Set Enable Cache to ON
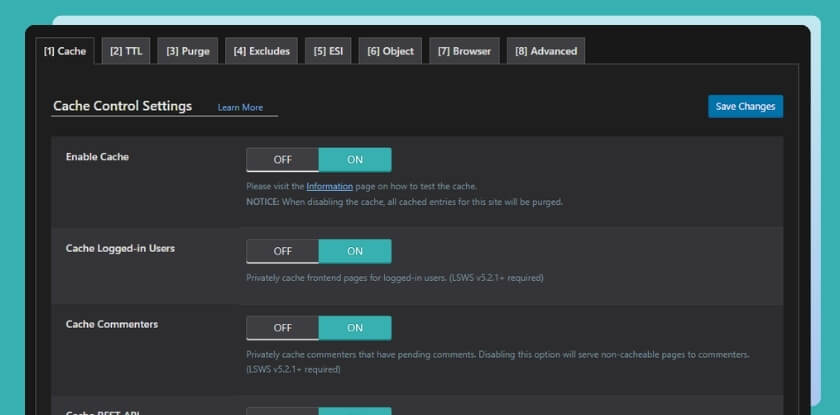Image resolution: width=840 pixels, height=415 pixels. point(355,159)
